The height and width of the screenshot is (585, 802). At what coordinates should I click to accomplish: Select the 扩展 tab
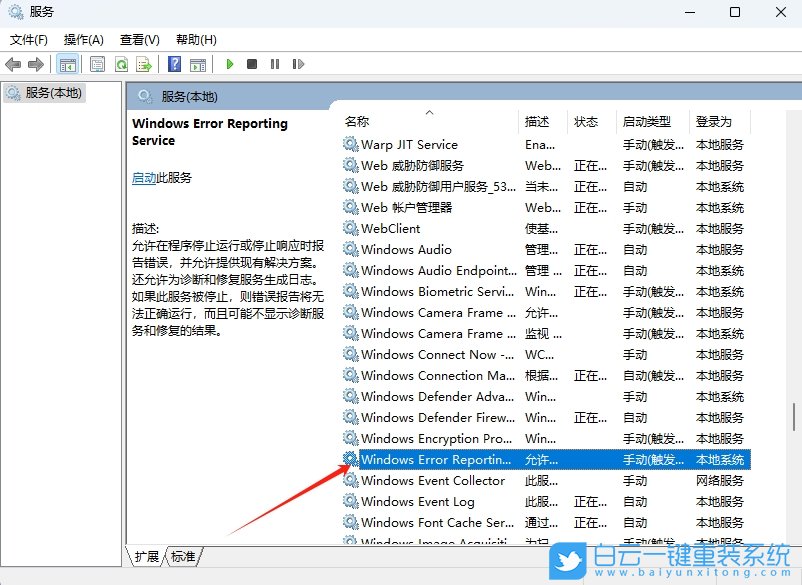149,559
